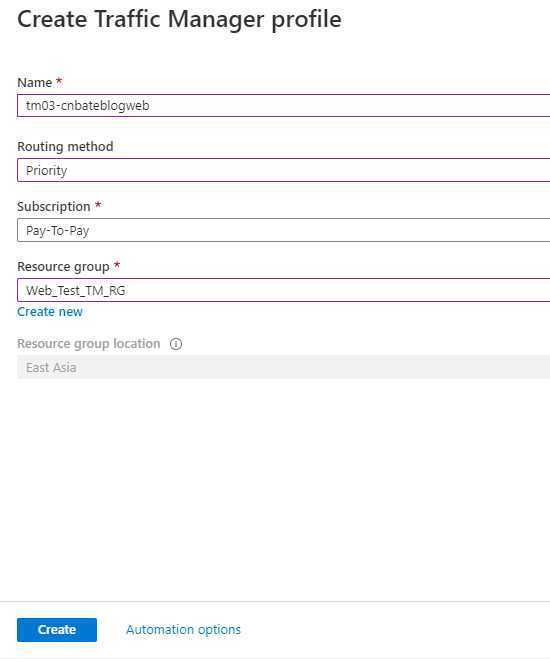Click the Routing method label

(65, 147)
